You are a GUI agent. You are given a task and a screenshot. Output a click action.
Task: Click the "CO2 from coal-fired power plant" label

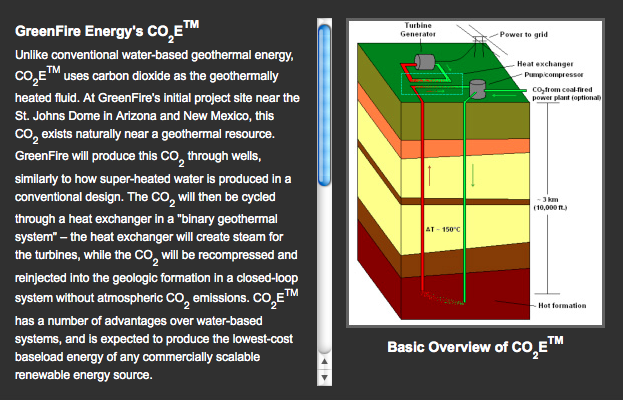point(566,94)
